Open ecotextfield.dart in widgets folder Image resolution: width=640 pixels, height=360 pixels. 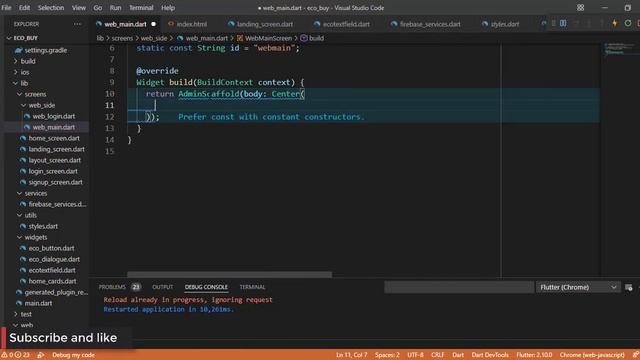pyautogui.click(x=52, y=271)
